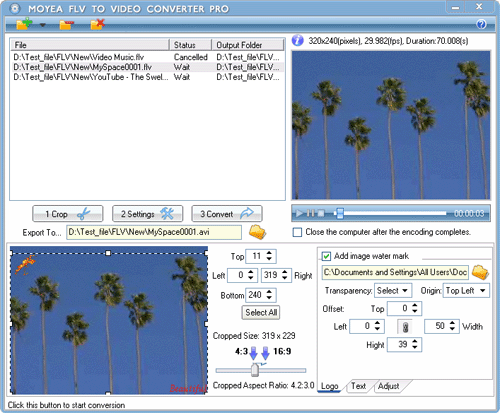The height and width of the screenshot is (413, 500).
Task: Click the app logo in title bar
Action: pyautogui.click(x=14, y=8)
